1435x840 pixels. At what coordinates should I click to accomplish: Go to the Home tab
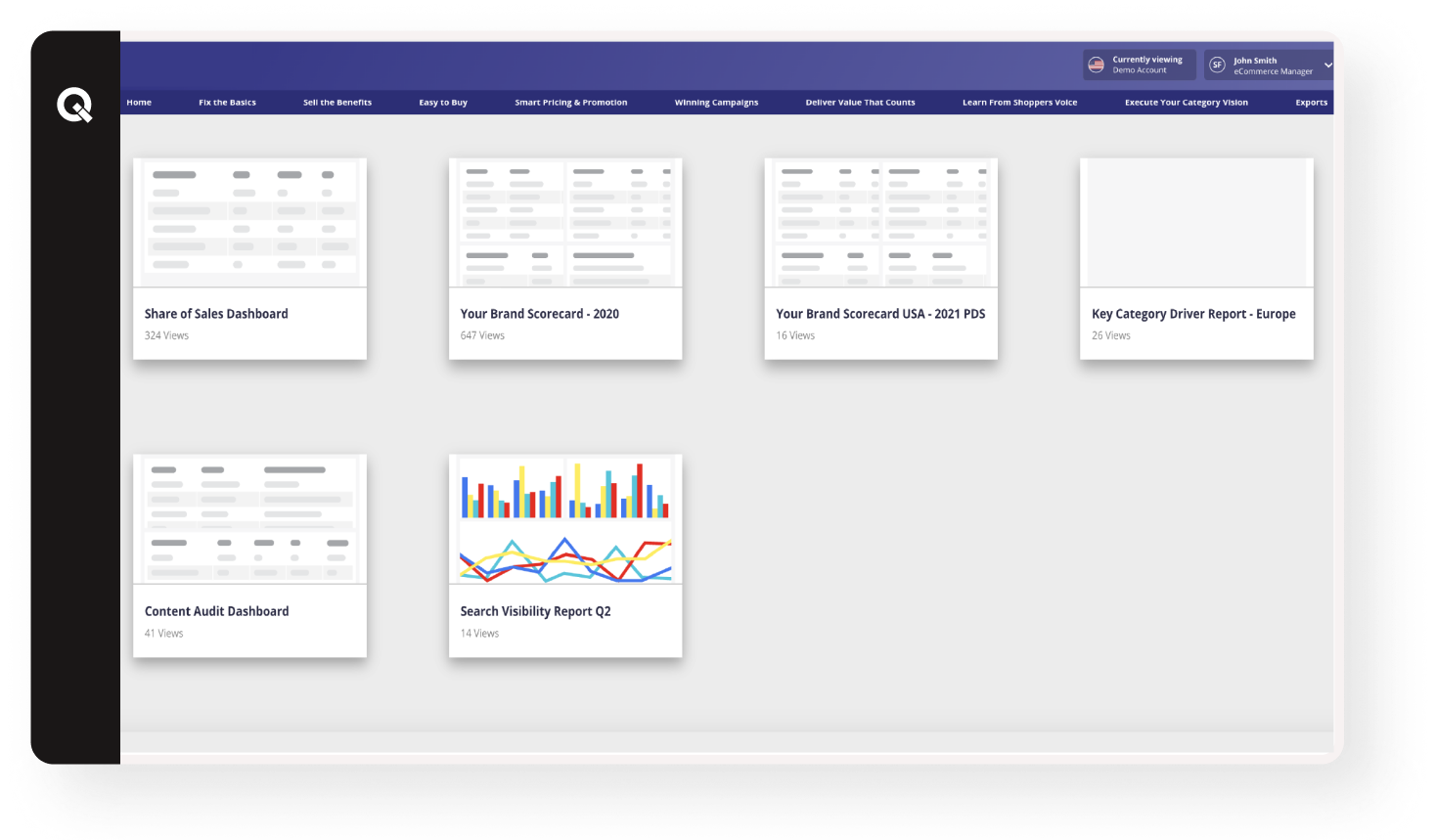139,102
